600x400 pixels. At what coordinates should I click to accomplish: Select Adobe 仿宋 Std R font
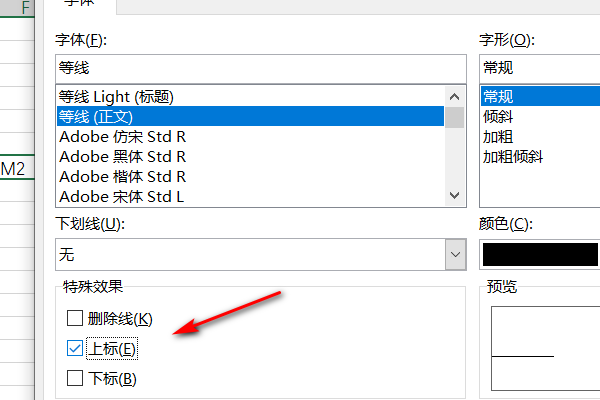click(x=251, y=137)
